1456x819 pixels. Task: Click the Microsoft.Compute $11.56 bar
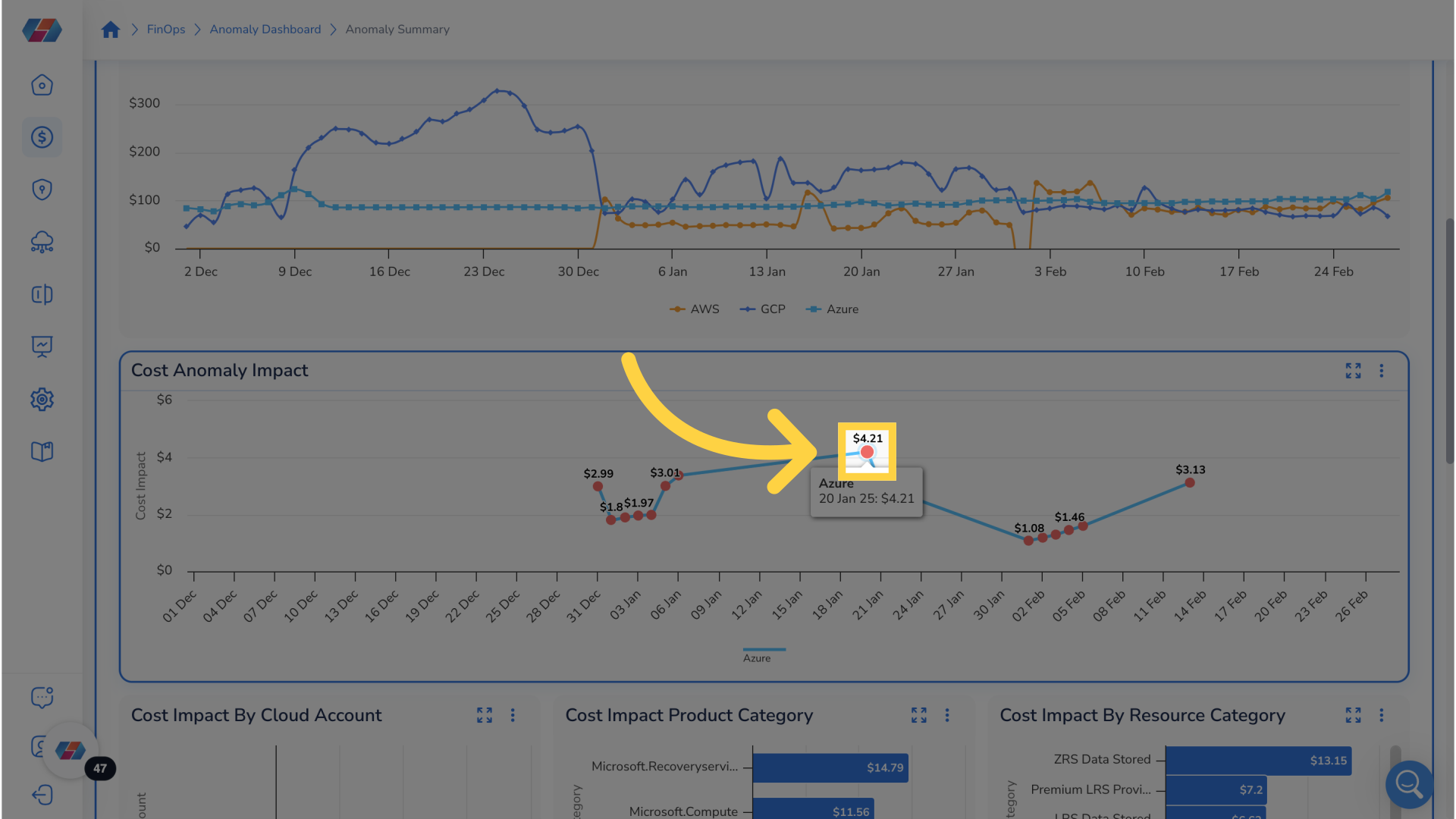[x=813, y=808]
